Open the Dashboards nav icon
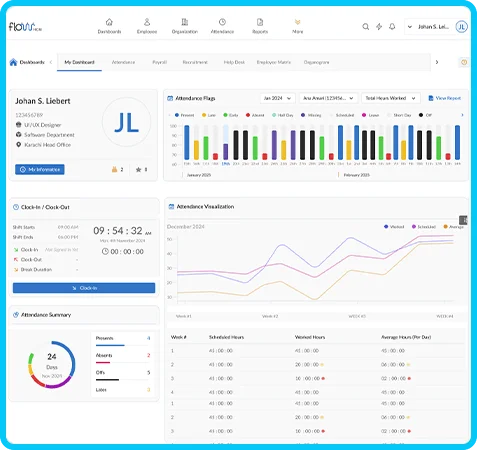This screenshot has width=477, height=450. click(109, 22)
